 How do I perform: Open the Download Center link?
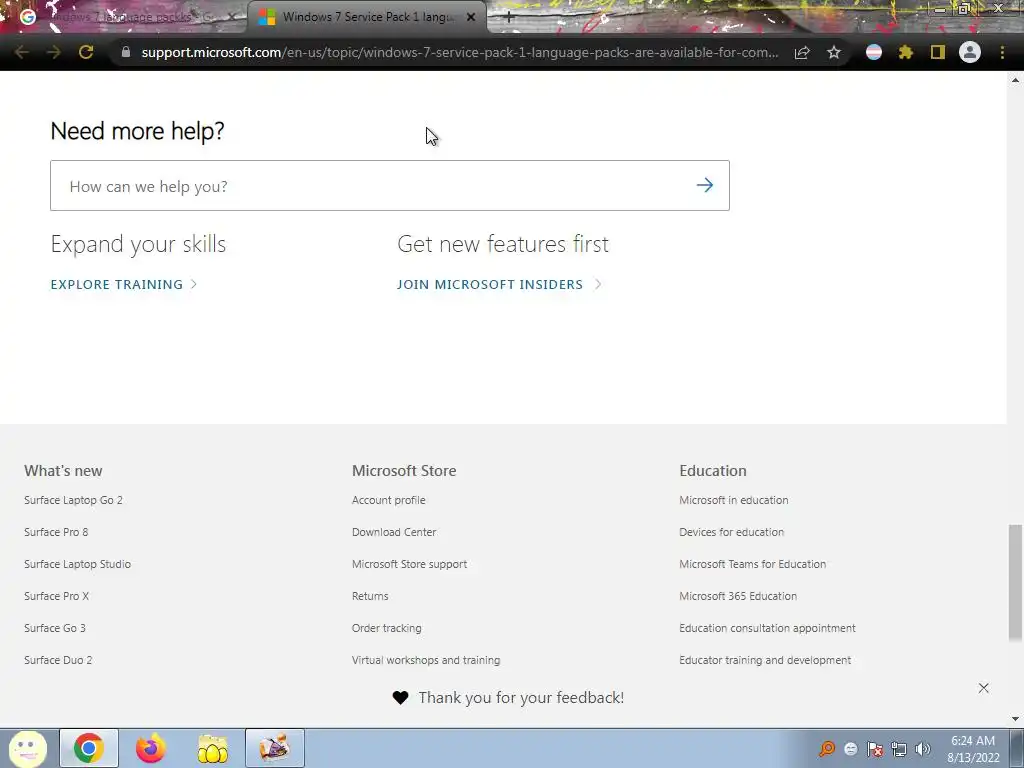(x=394, y=532)
